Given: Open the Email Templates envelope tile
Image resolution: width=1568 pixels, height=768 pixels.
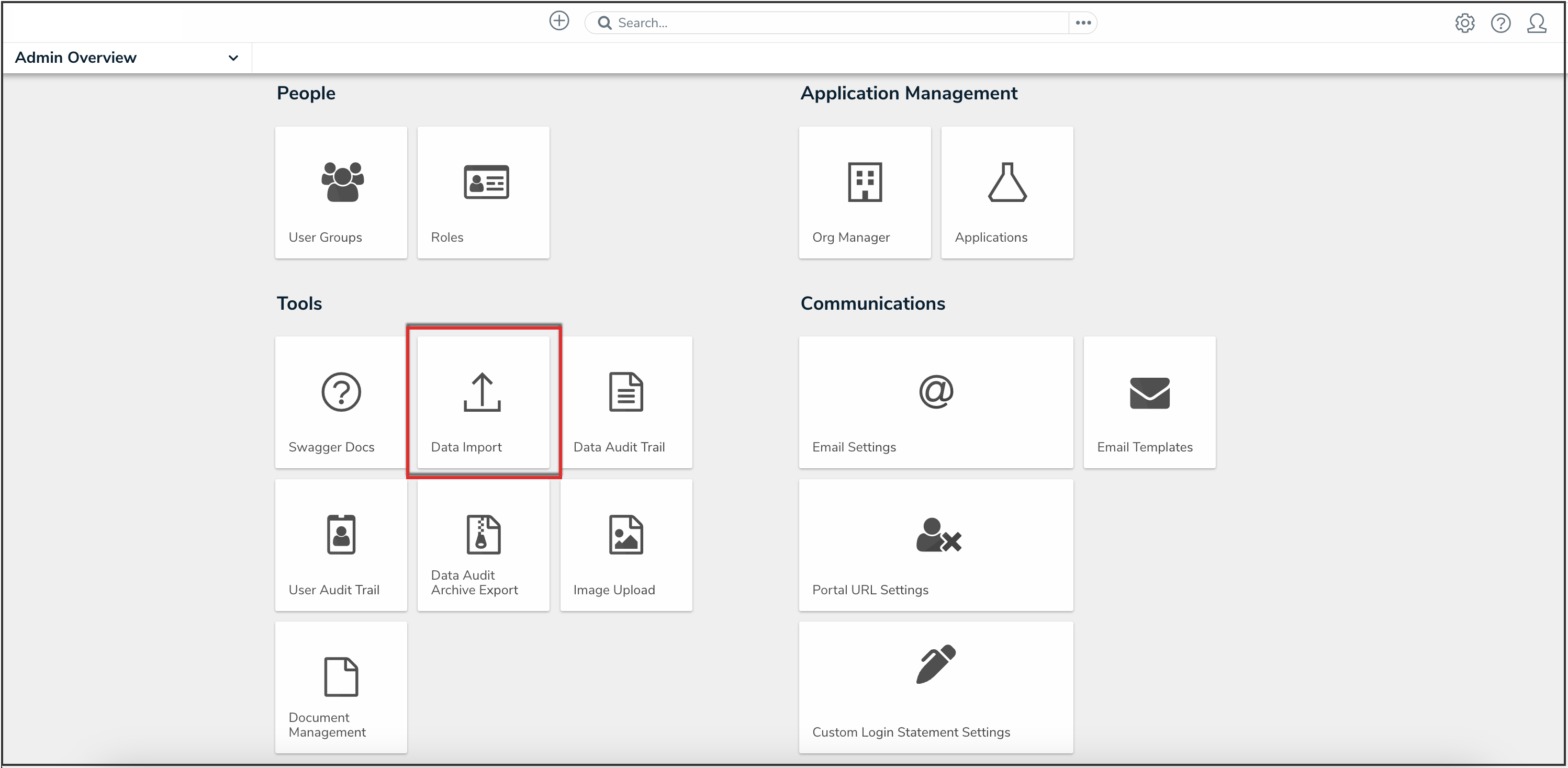Looking at the screenshot, I should [1149, 402].
